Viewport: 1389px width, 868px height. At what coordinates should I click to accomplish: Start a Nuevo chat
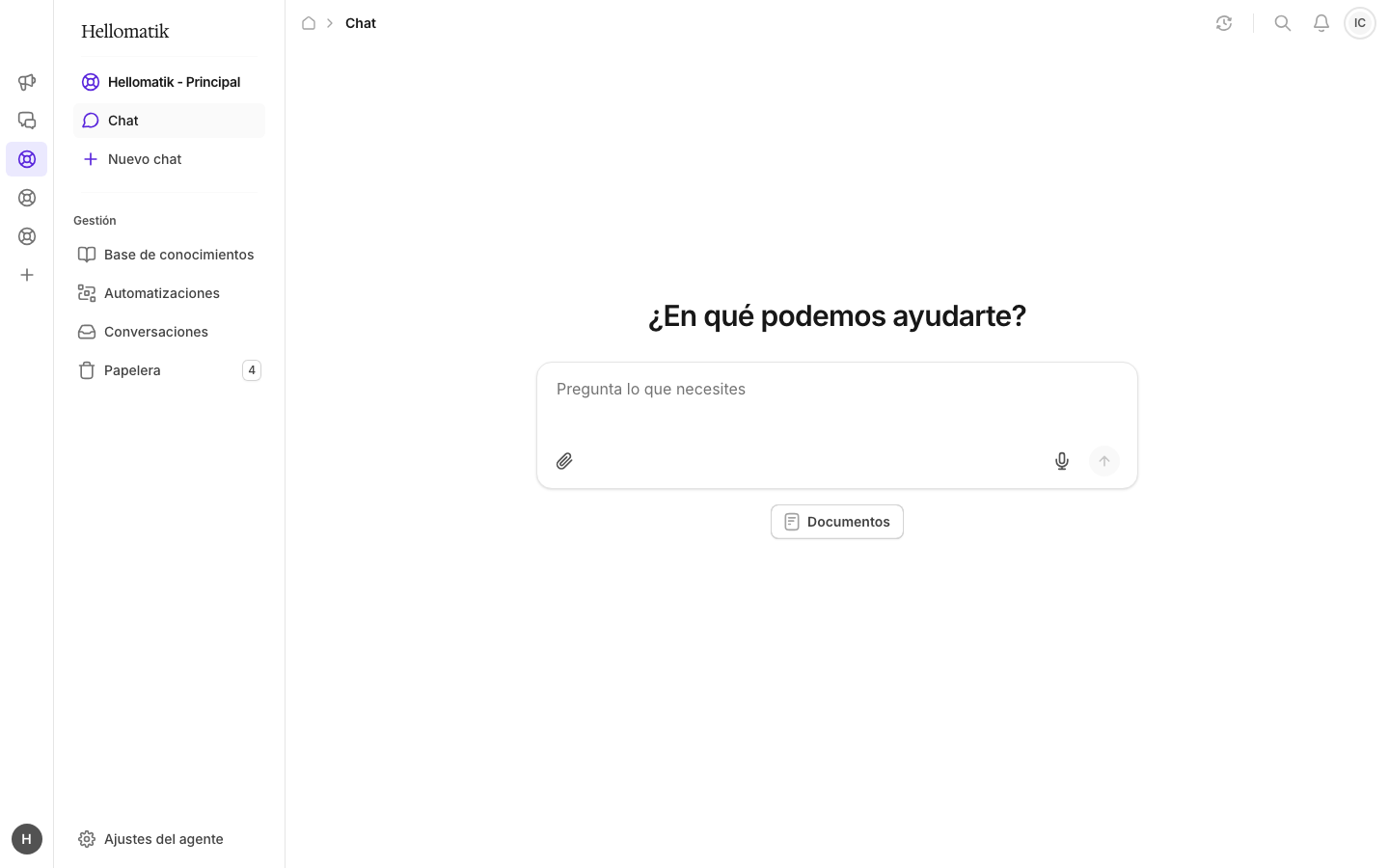(x=169, y=159)
